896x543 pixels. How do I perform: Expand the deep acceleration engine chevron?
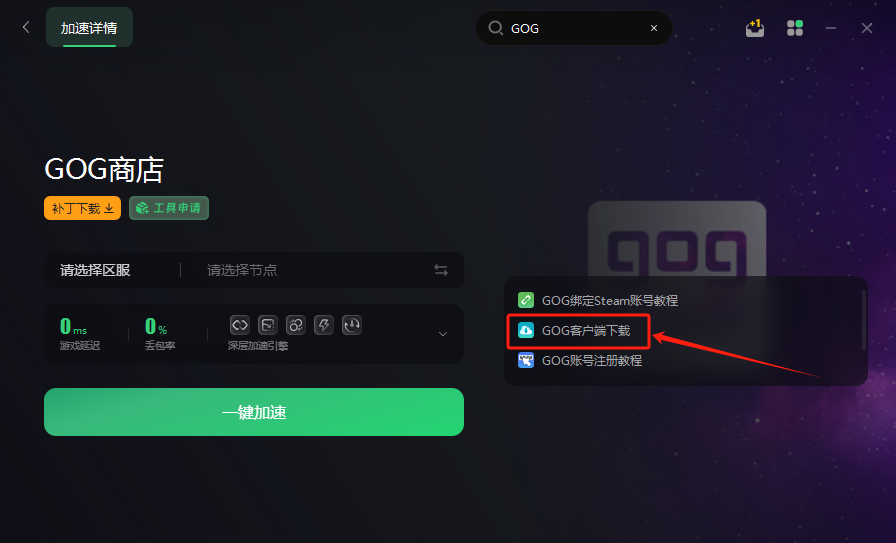(x=443, y=334)
